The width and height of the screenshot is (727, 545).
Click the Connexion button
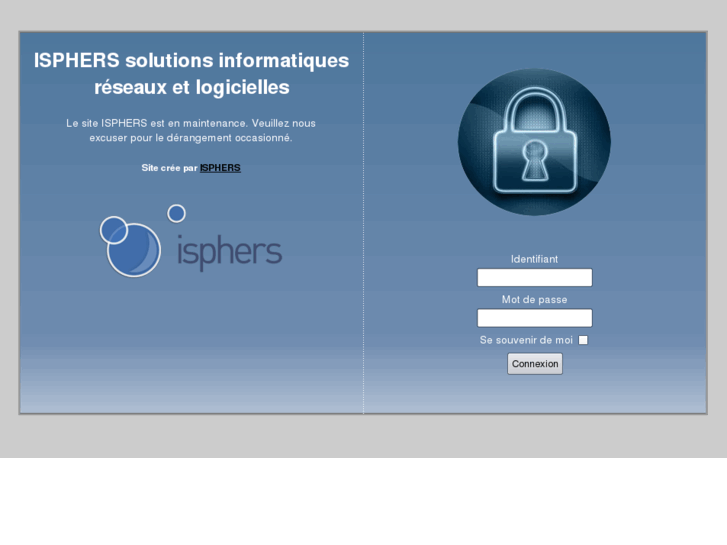535,364
